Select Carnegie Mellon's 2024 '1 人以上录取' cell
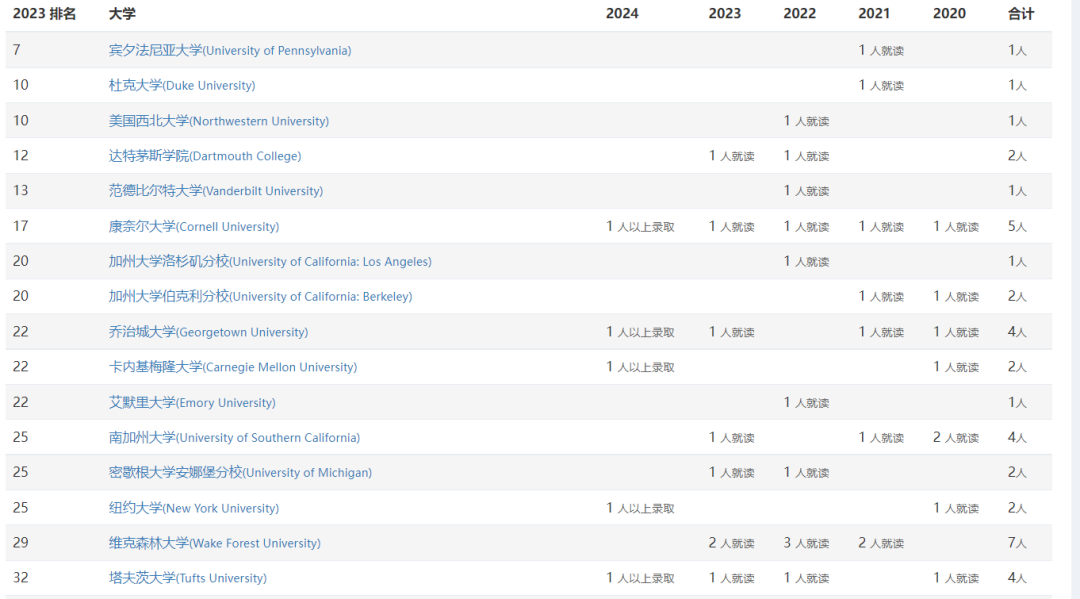 point(641,367)
